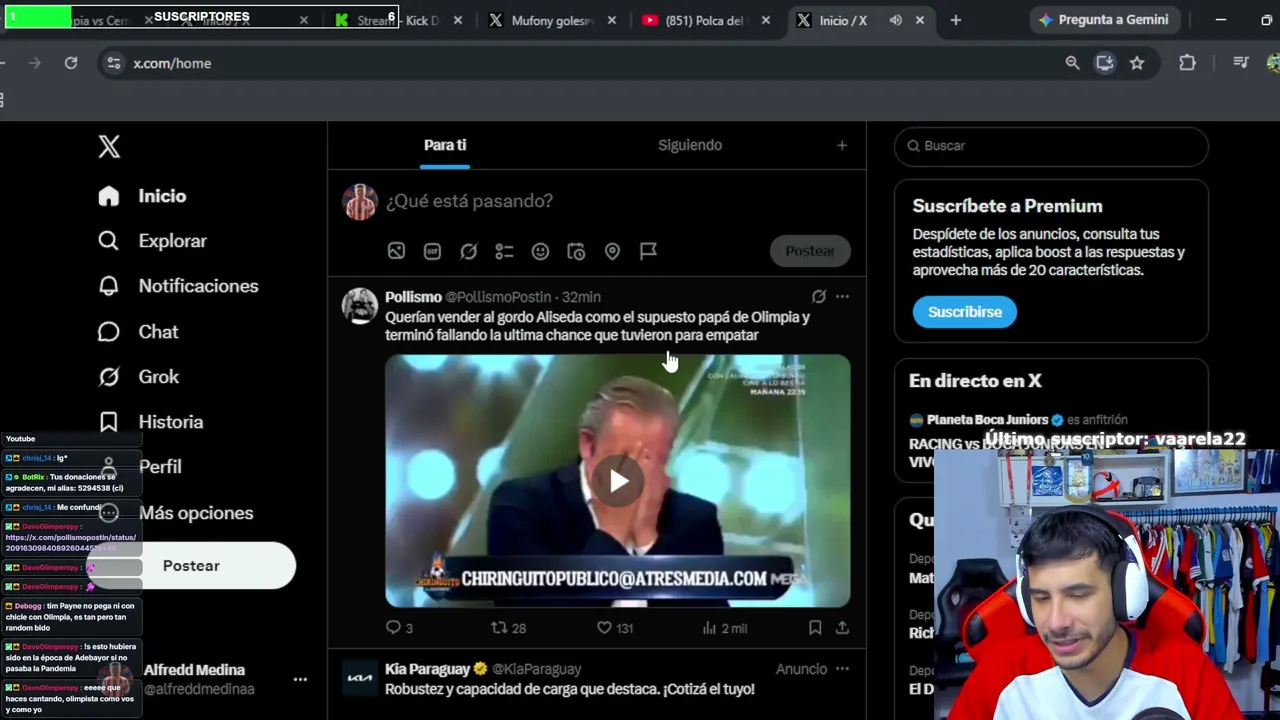The image size is (1280, 720).
Task: Open Alfredd Medina account options menu
Action: [300, 679]
